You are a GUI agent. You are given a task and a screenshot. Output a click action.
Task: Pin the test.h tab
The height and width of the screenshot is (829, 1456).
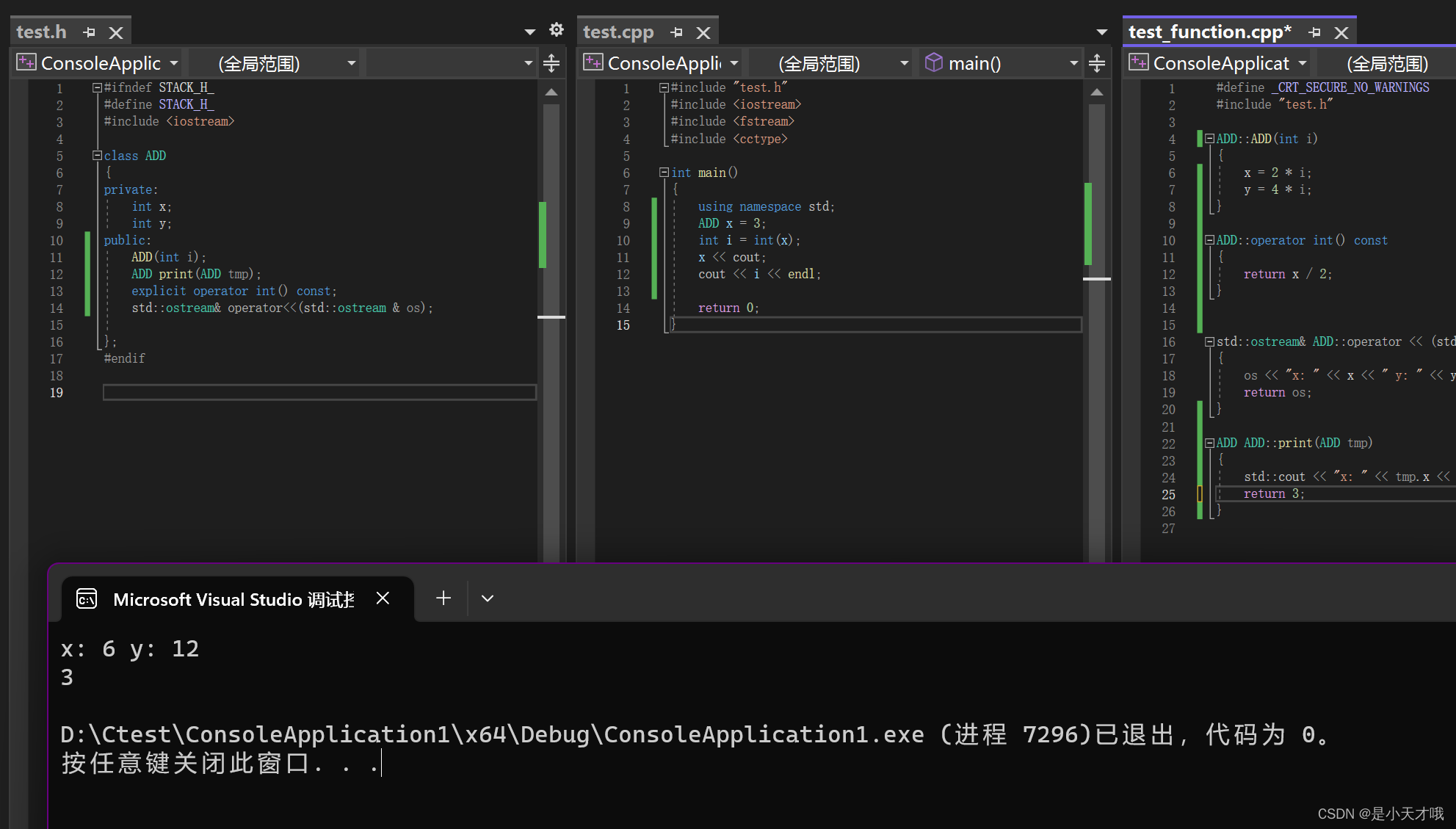click(x=89, y=32)
